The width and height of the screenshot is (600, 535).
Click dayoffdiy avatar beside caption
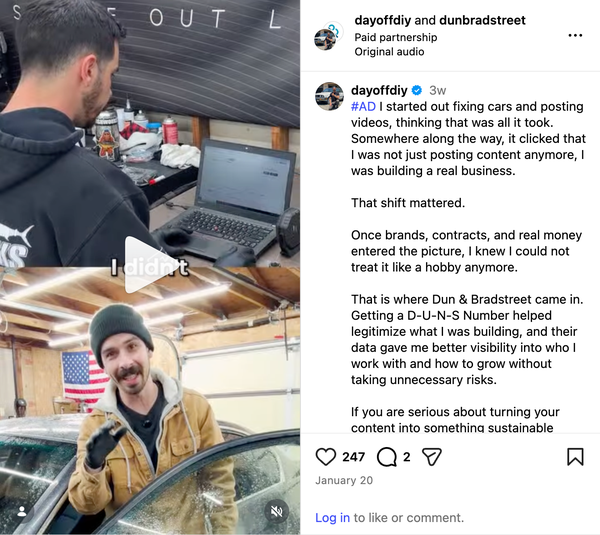329,96
